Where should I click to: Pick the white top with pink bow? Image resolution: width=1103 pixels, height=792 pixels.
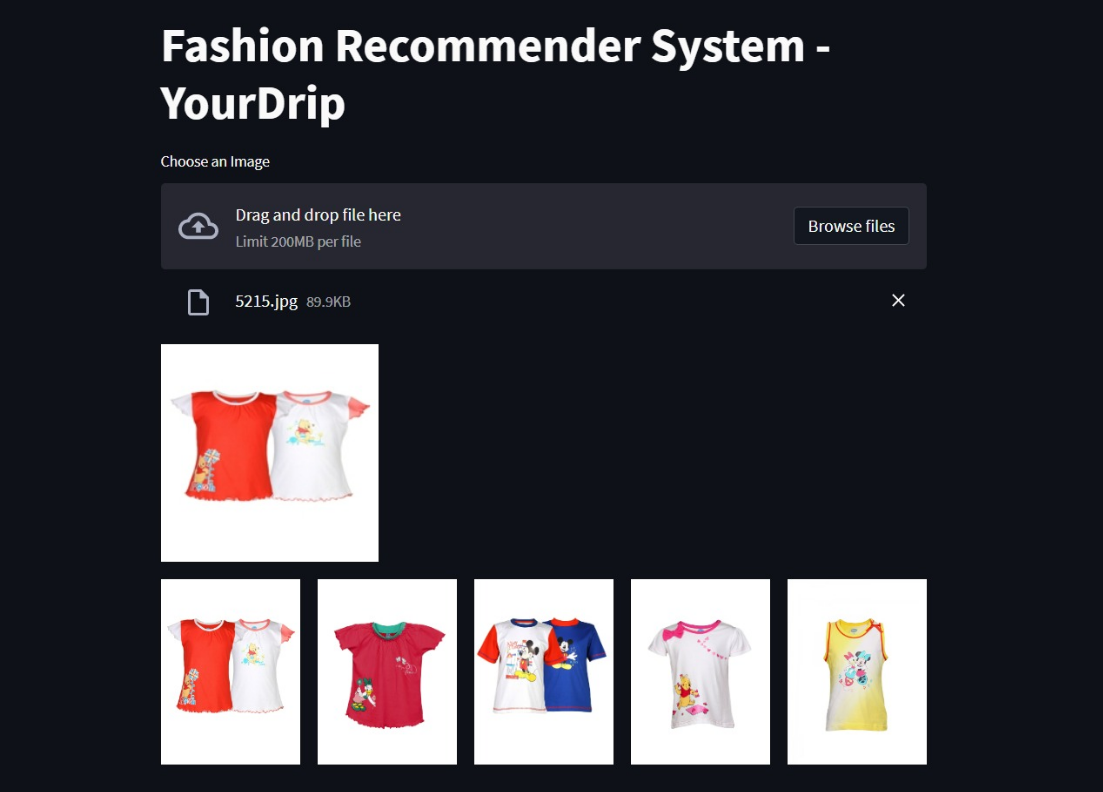[701, 672]
